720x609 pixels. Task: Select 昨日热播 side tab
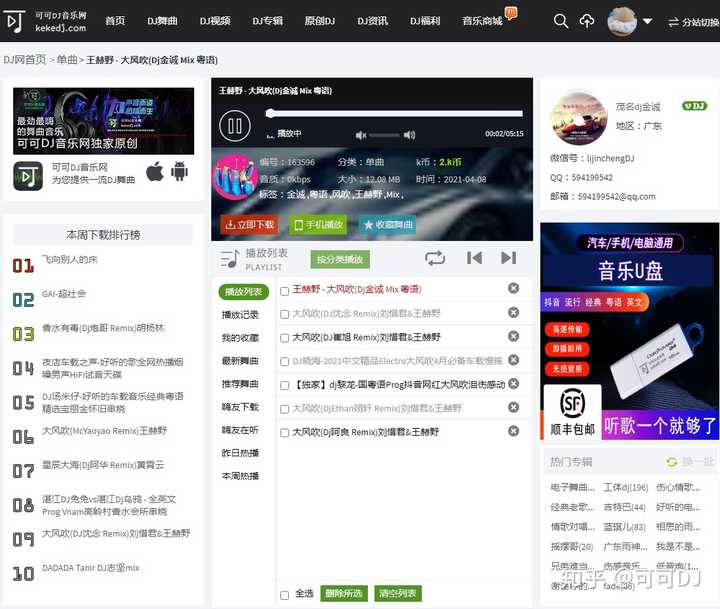(x=240, y=453)
